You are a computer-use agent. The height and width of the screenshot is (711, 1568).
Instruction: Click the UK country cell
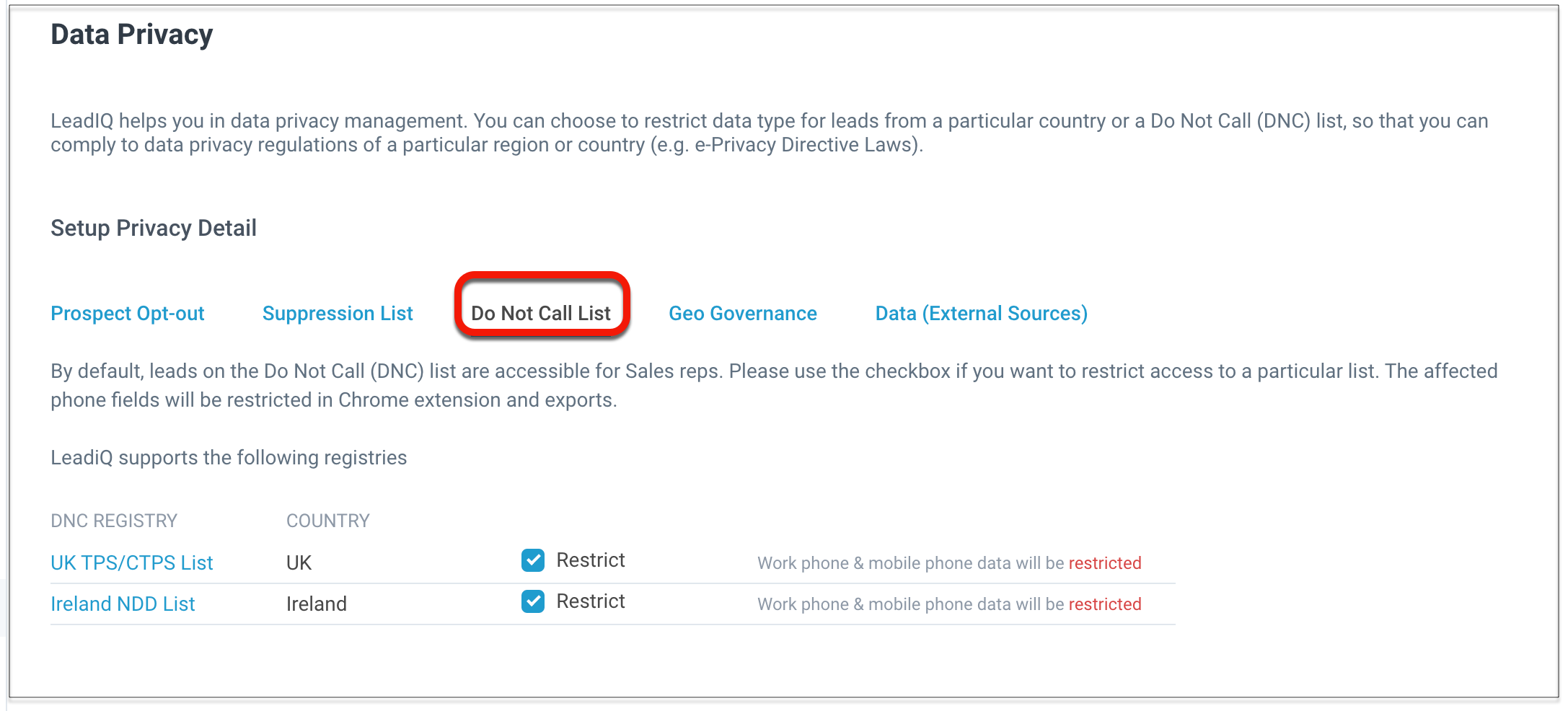point(299,562)
